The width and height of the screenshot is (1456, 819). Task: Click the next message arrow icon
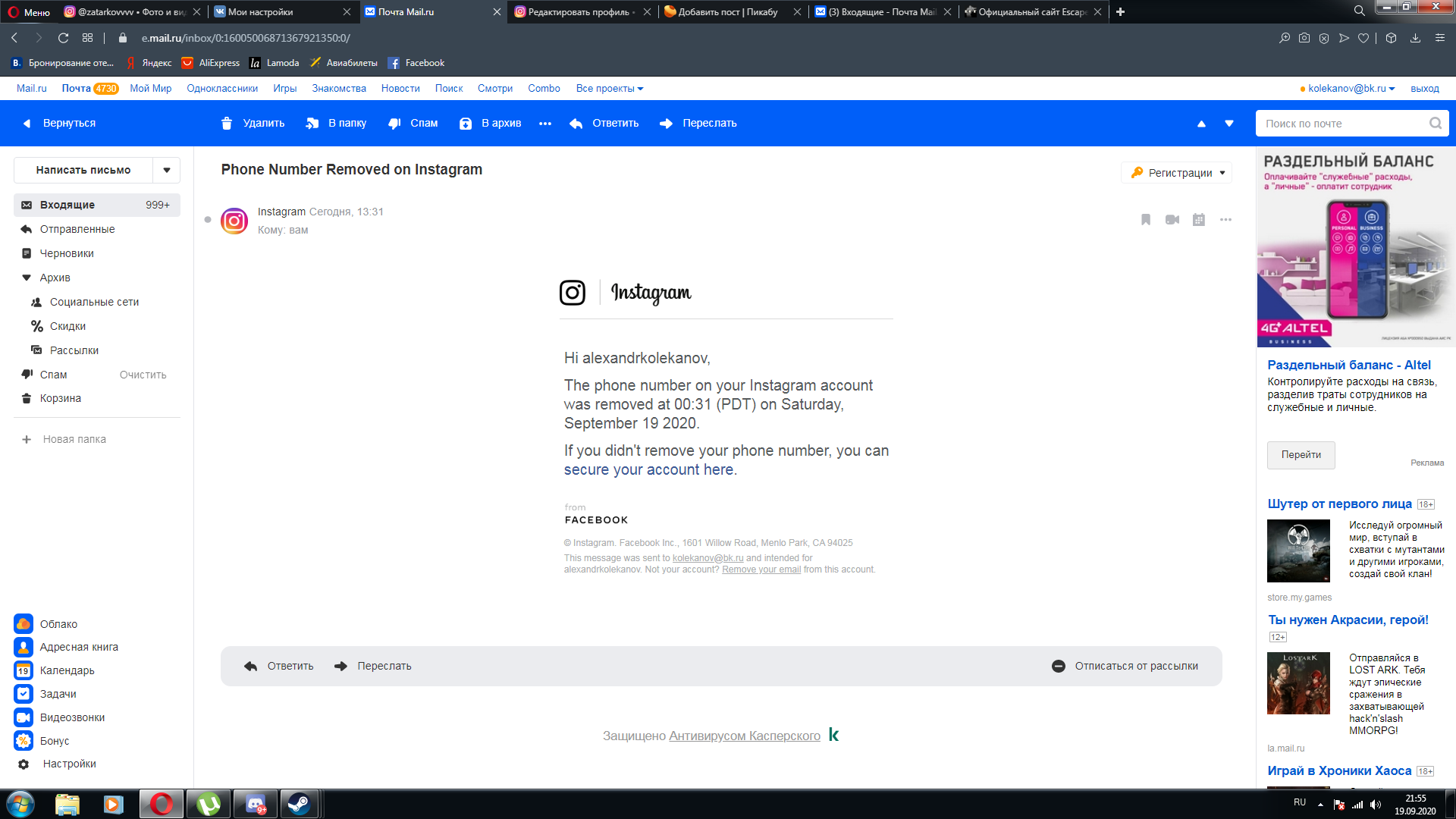coord(1228,123)
